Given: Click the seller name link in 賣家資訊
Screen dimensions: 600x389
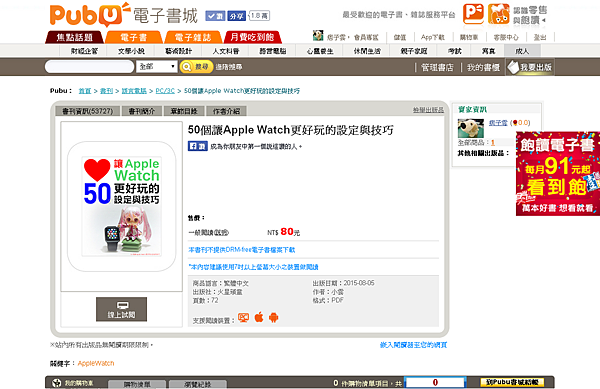Looking at the screenshot, I should pyautogui.click(x=498, y=123).
